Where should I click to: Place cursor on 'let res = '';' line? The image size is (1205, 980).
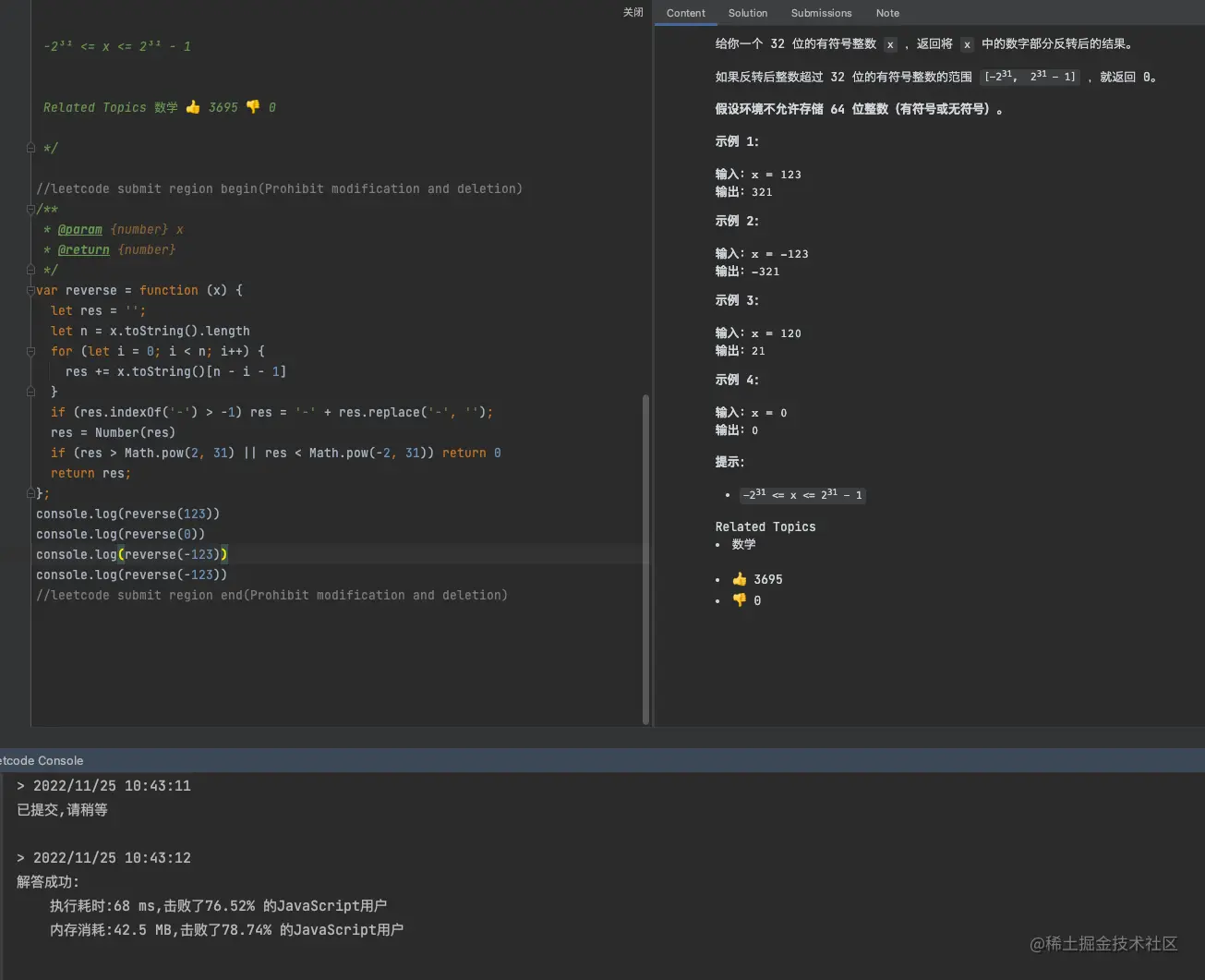[x=98, y=310]
